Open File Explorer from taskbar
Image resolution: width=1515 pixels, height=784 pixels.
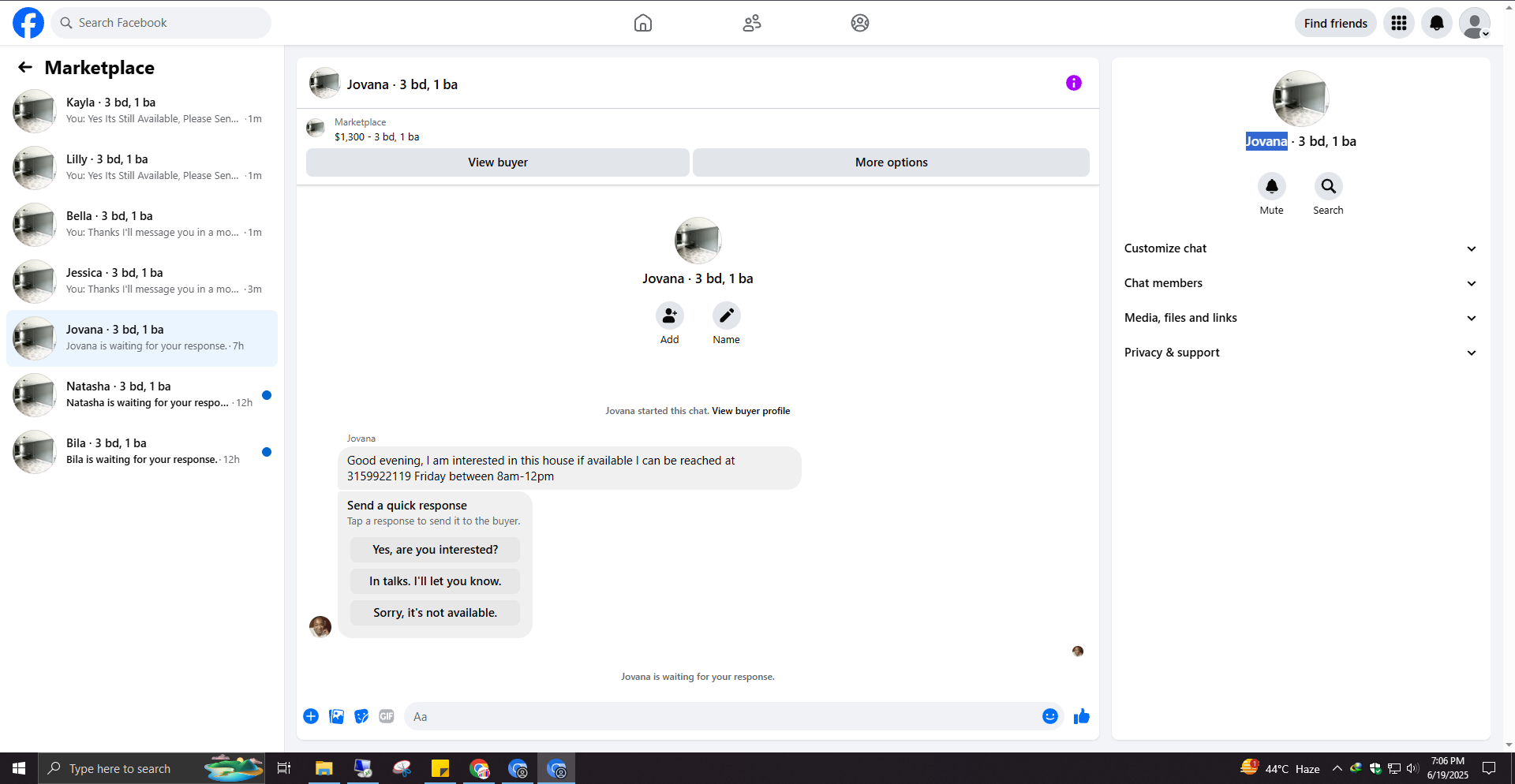click(324, 768)
